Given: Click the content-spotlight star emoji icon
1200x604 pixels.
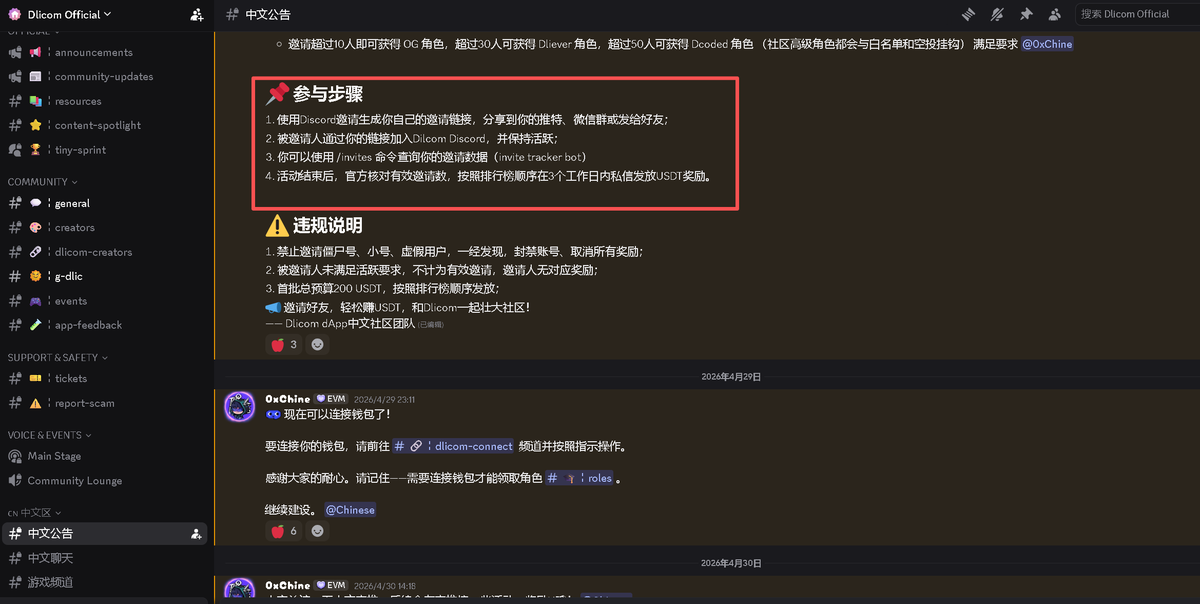Looking at the screenshot, I should point(35,125).
